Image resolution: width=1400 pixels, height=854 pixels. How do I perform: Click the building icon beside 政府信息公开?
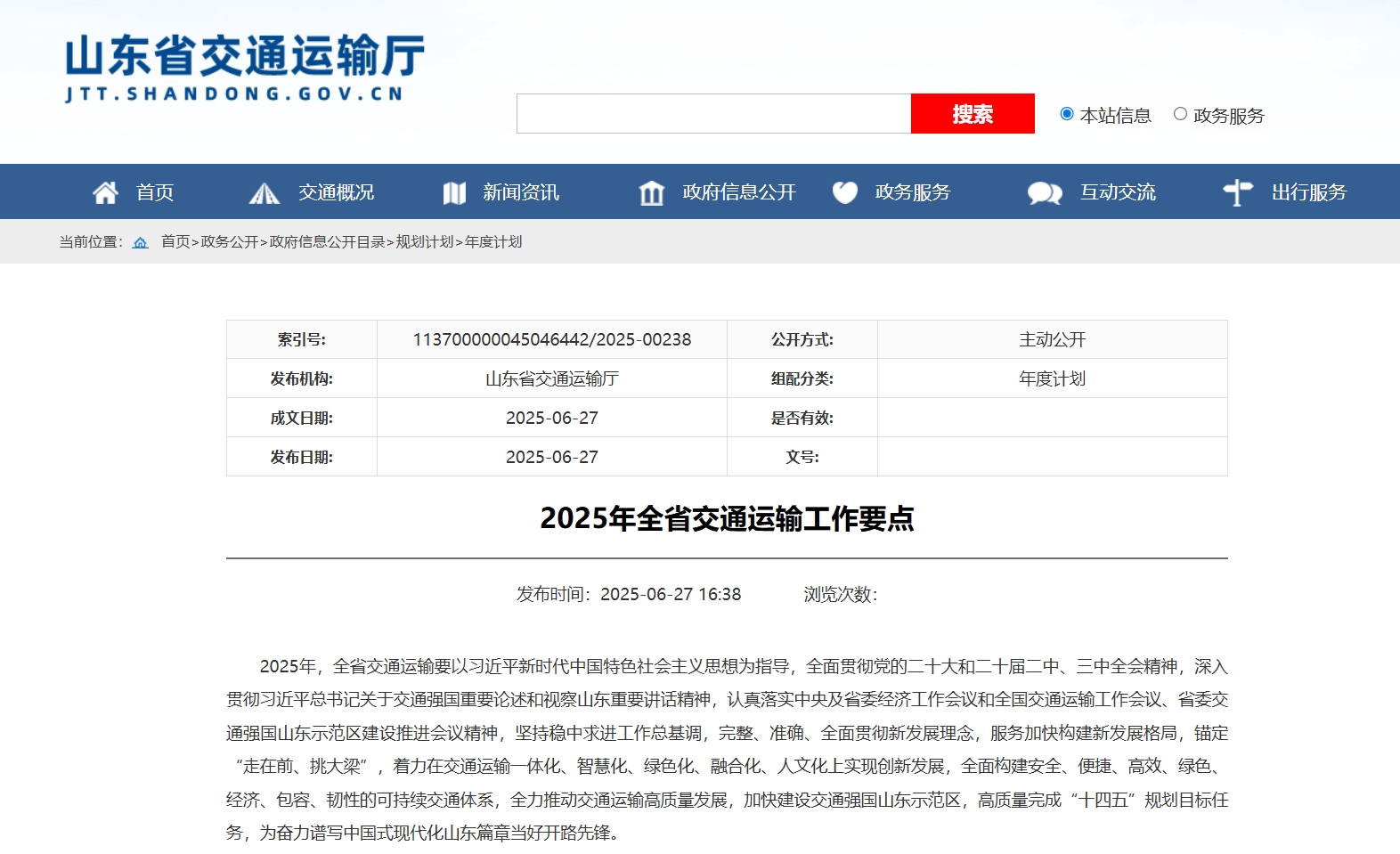[652, 193]
